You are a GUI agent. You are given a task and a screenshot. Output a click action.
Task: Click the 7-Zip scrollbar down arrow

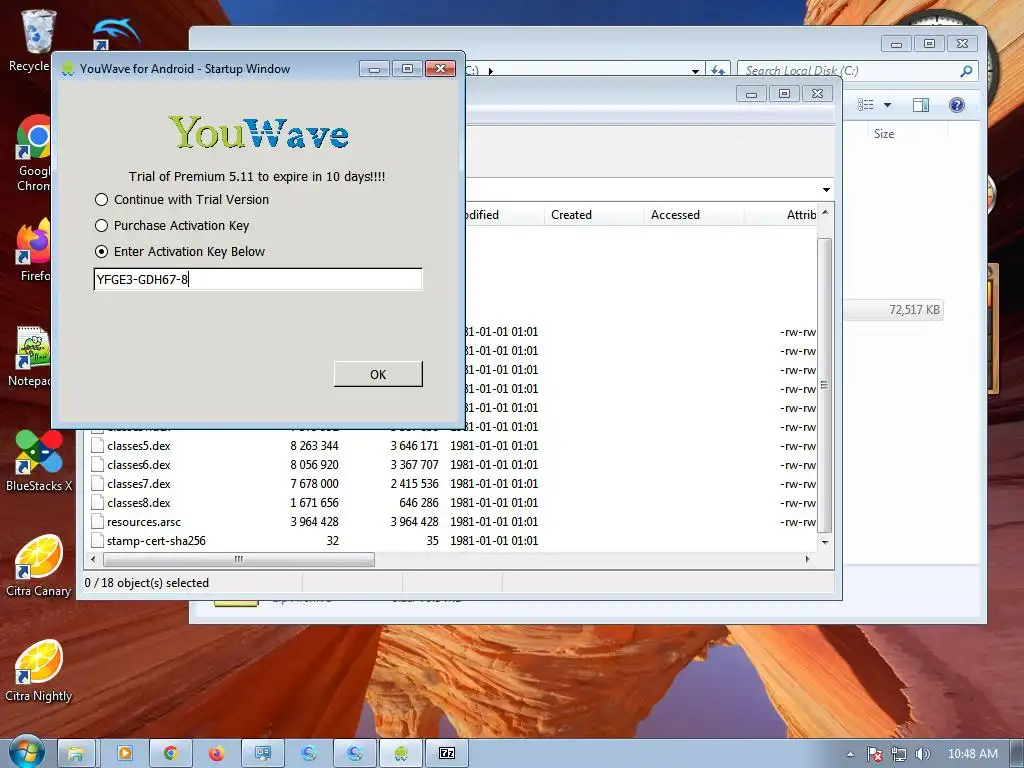tap(825, 542)
